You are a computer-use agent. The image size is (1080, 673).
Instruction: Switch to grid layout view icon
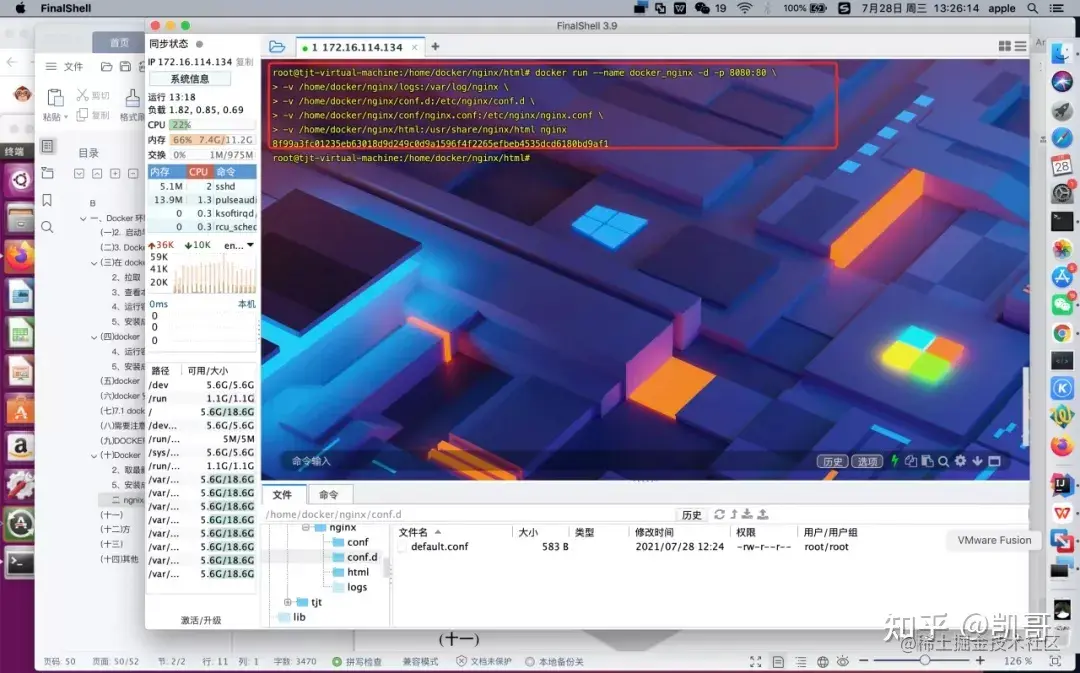pyautogui.click(x=1004, y=46)
